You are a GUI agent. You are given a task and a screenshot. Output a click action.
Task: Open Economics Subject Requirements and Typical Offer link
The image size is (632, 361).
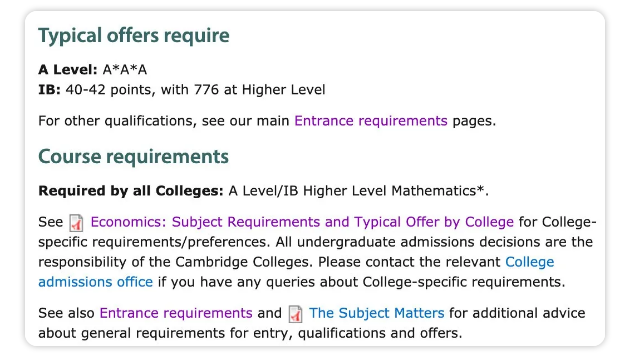click(x=302, y=222)
